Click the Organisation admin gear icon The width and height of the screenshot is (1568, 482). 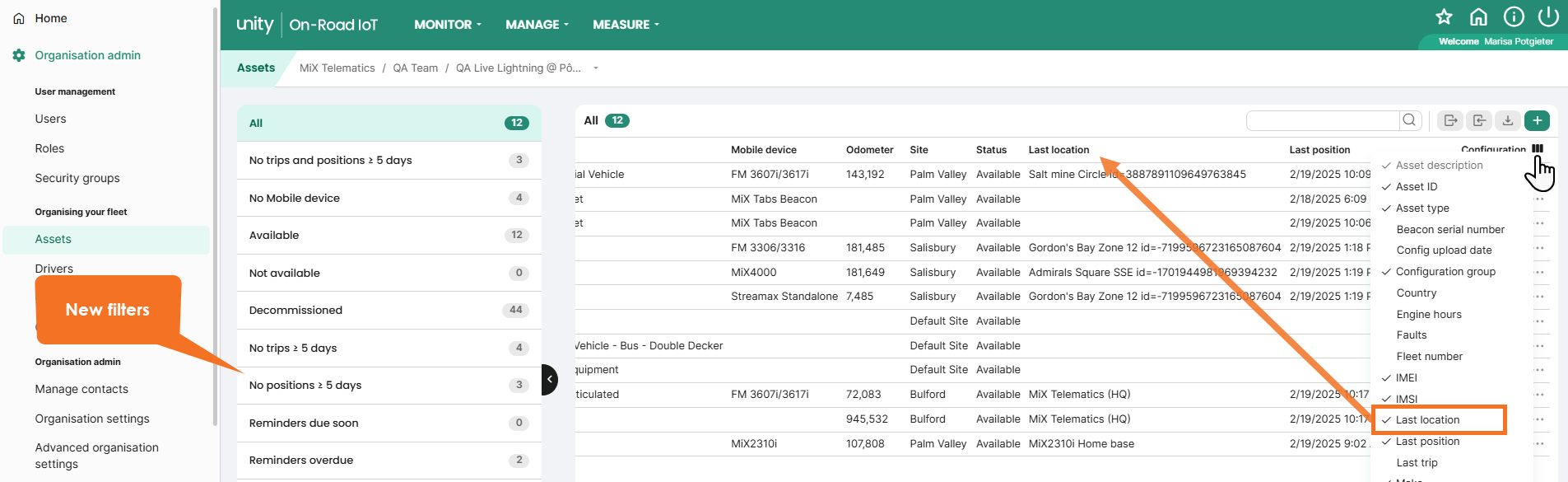coord(19,55)
